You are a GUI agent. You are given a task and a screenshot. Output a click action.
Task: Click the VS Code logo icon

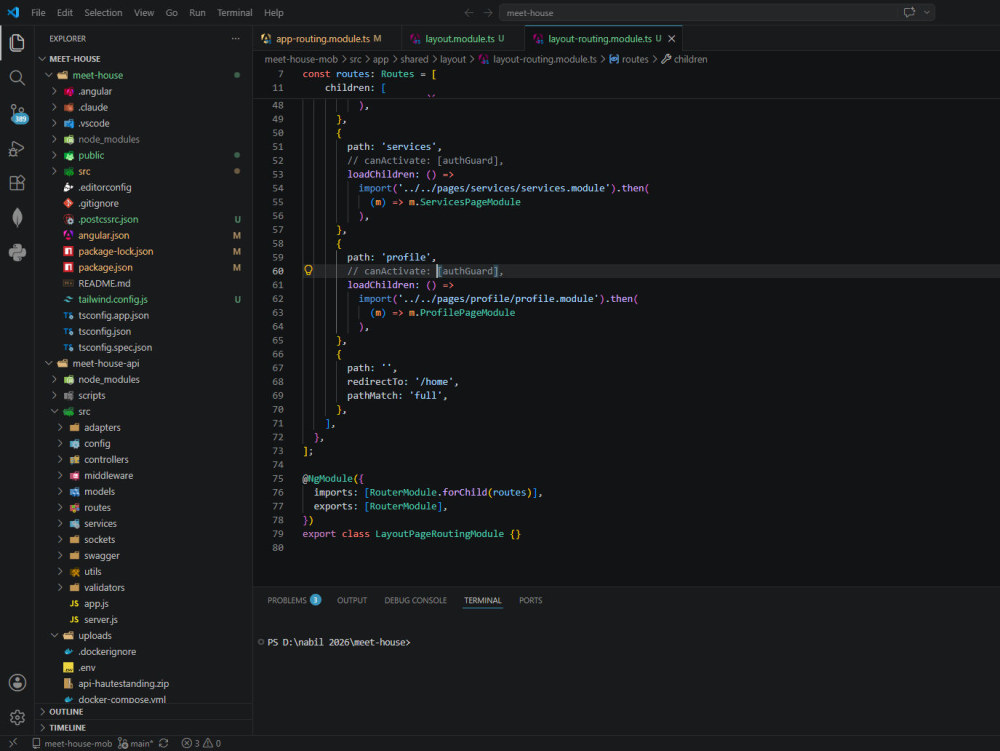(x=13, y=12)
